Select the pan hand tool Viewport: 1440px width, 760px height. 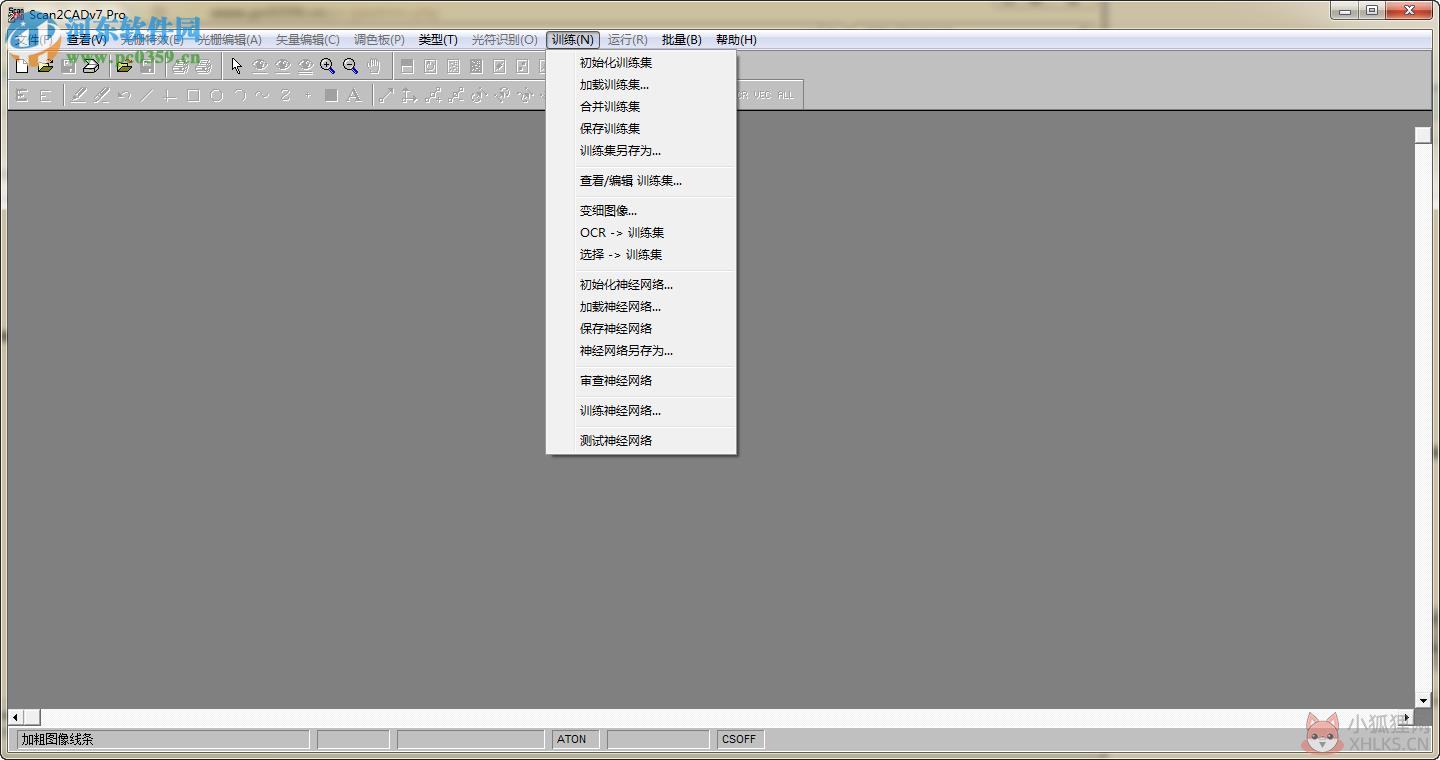373,66
